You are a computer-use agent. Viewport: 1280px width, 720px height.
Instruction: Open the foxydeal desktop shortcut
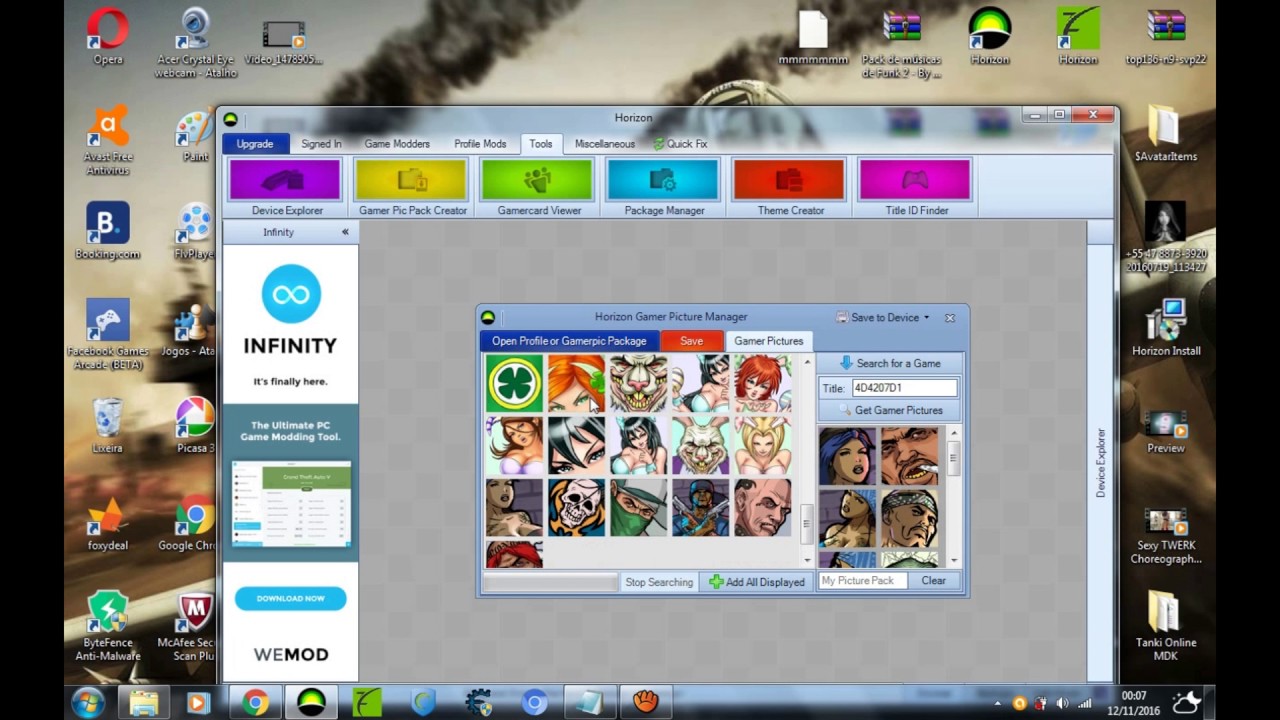(x=108, y=523)
